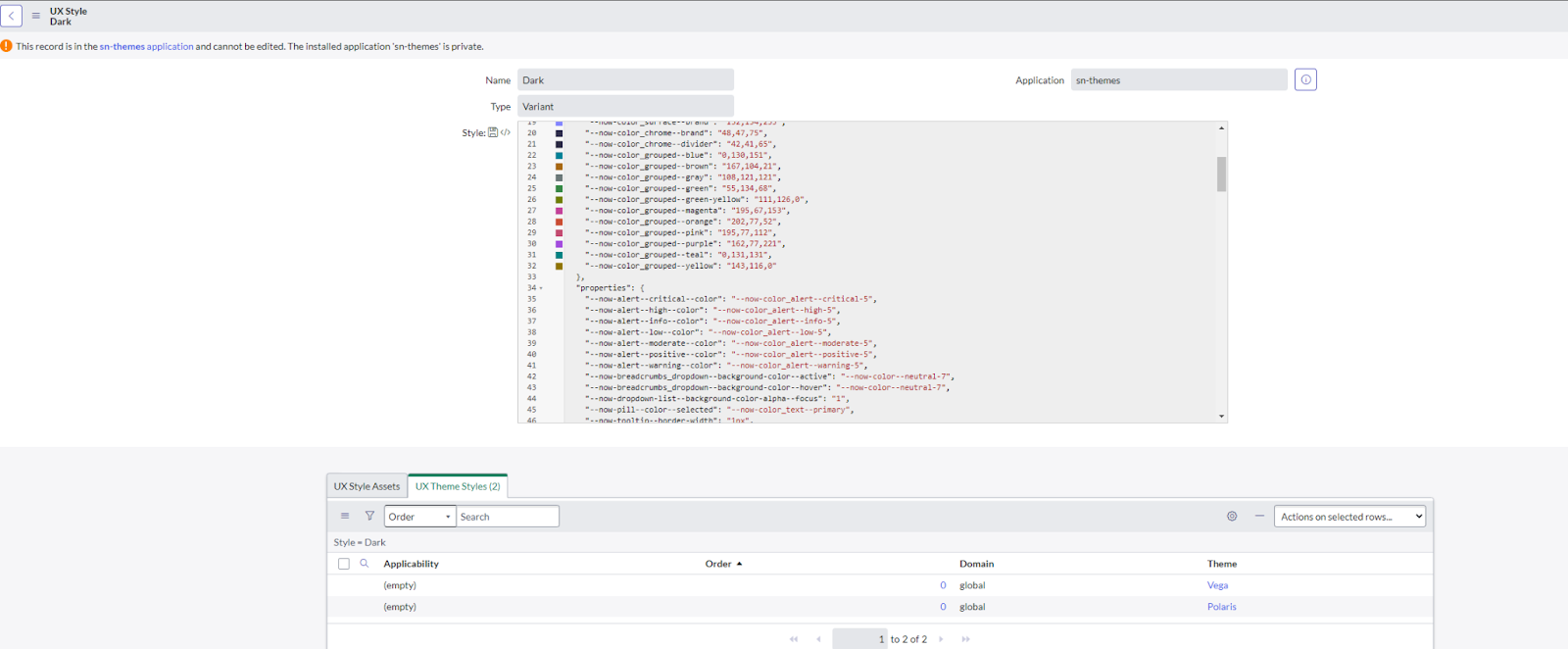The height and width of the screenshot is (649, 1568).
Task: Click the Application info icon
Action: (1305, 80)
